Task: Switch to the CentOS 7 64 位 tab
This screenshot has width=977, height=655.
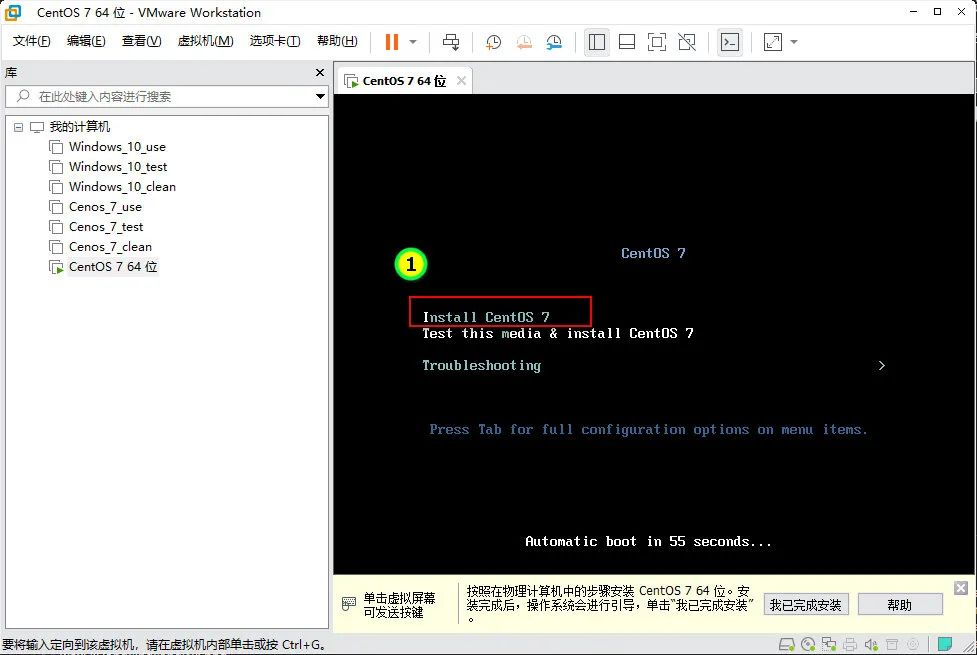Action: click(x=404, y=81)
